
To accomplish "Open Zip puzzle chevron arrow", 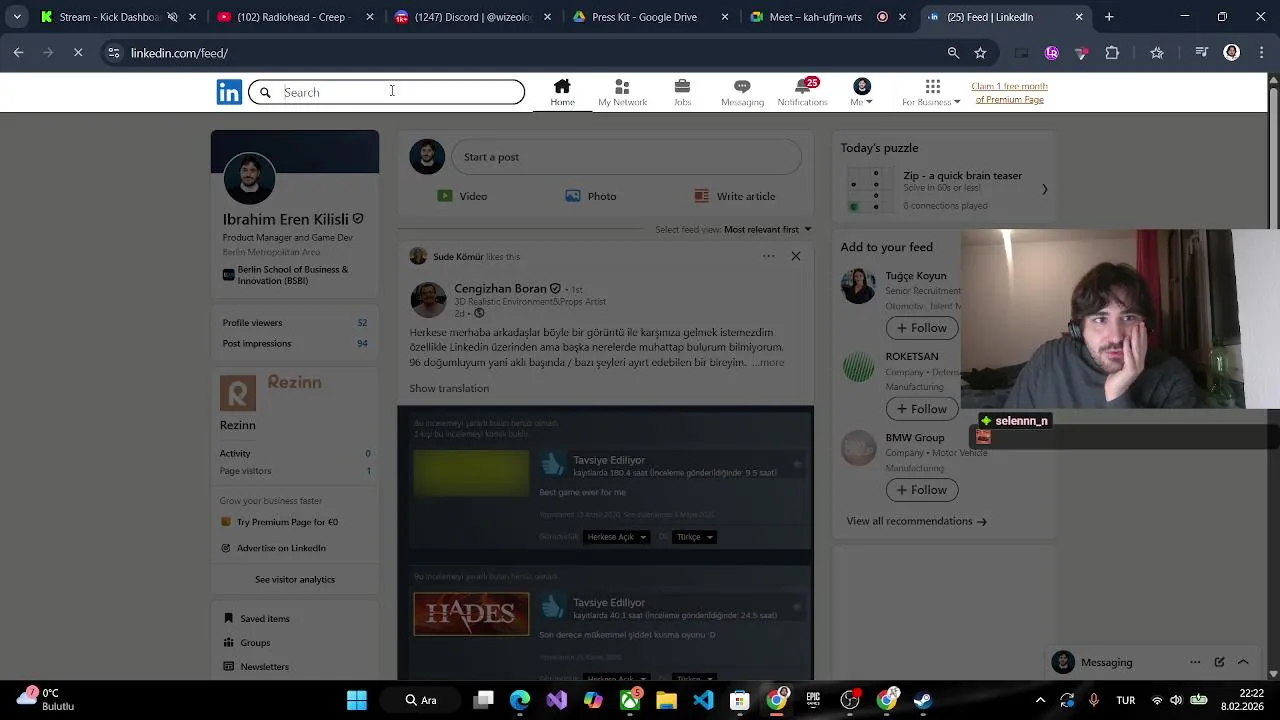I will (x=1044, y=189).
